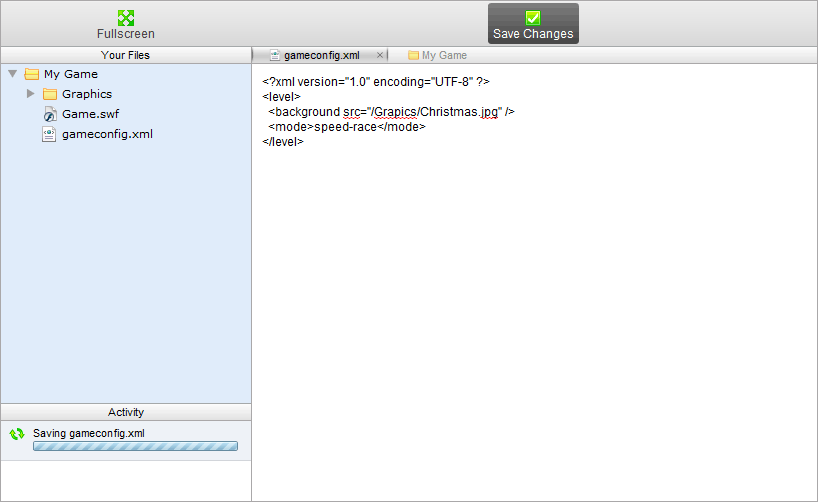Screen dimensions: 818x502
Task: Click the Save Changes button
Action: pyautogui.click(x=533, y=24)
